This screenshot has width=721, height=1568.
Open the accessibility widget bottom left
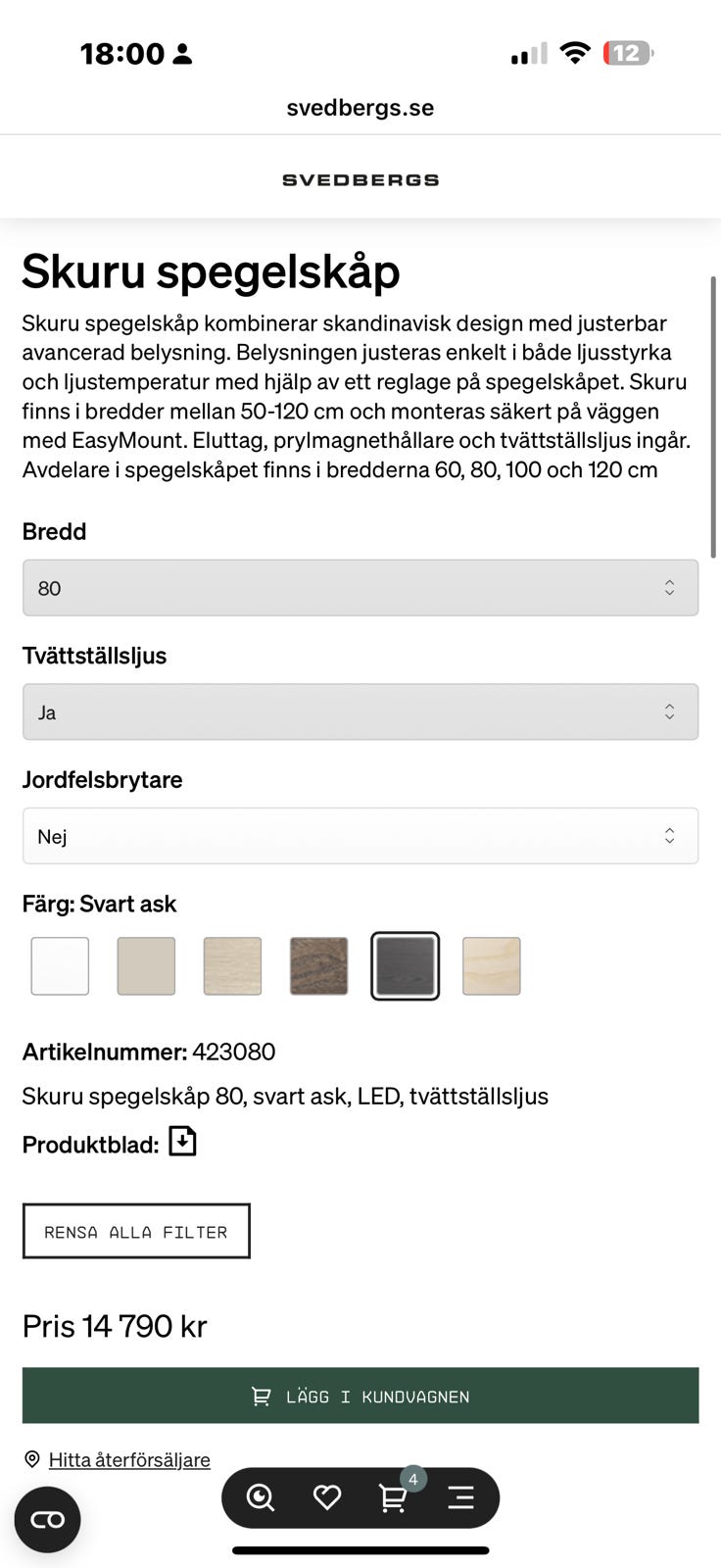coord(46,1518)
